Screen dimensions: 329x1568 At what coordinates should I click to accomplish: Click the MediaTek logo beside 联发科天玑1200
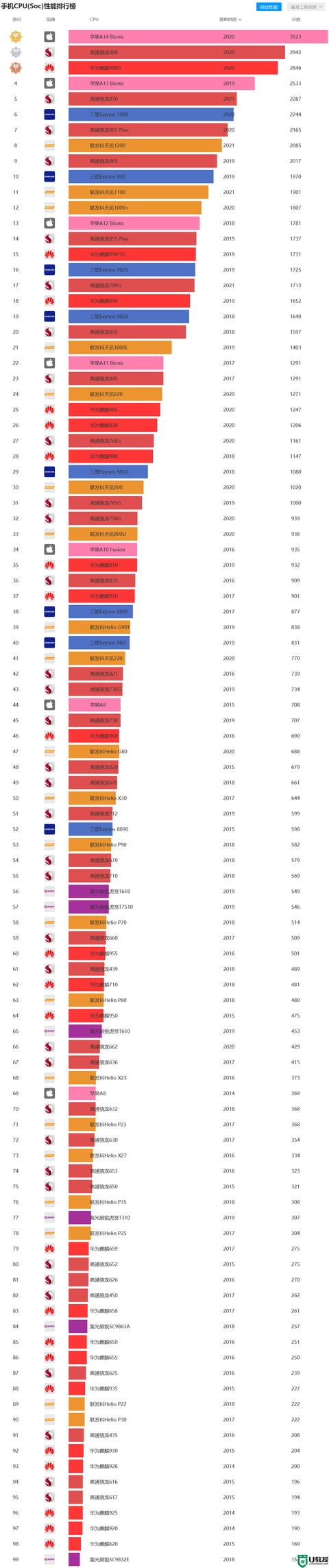click(x=49, y=145)
